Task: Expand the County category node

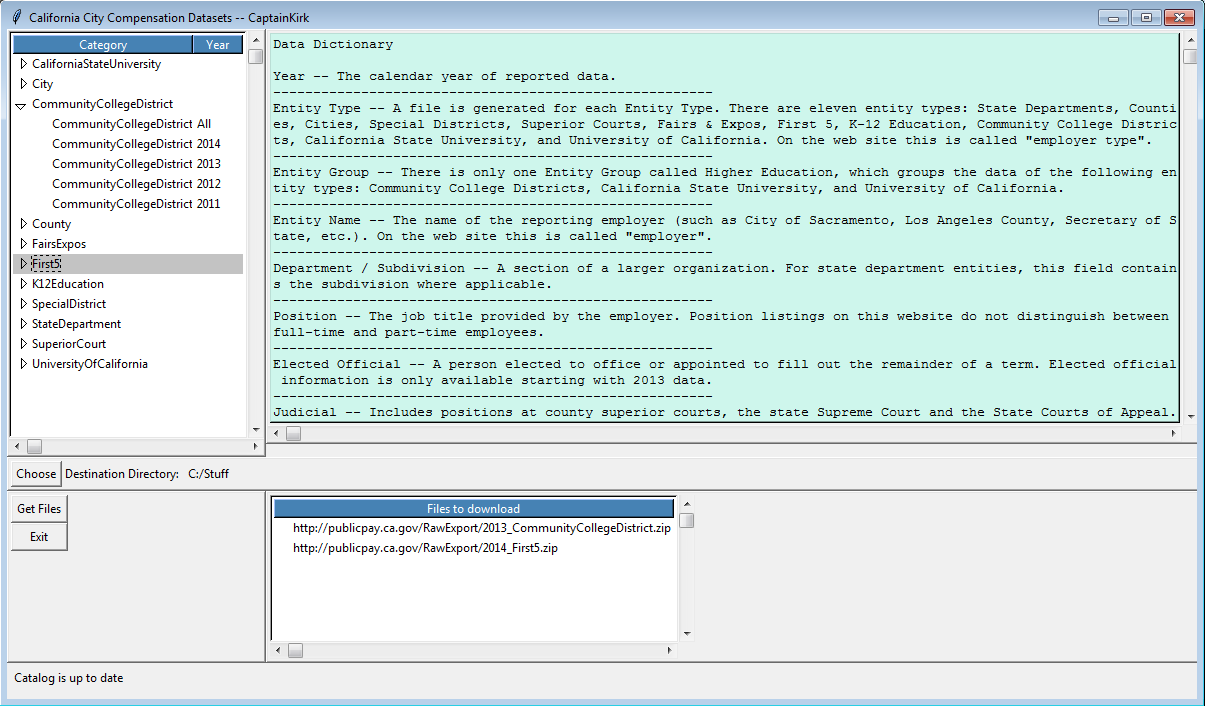Action: pyautogui.click(x=24, y=224)
